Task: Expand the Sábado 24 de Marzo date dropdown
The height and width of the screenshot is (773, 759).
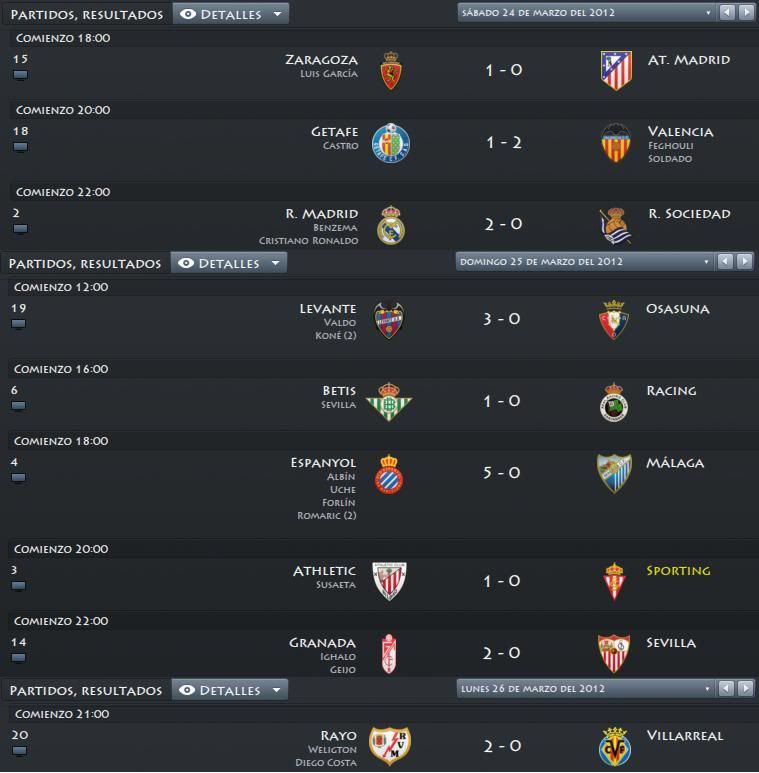Action: pos(586,13)
